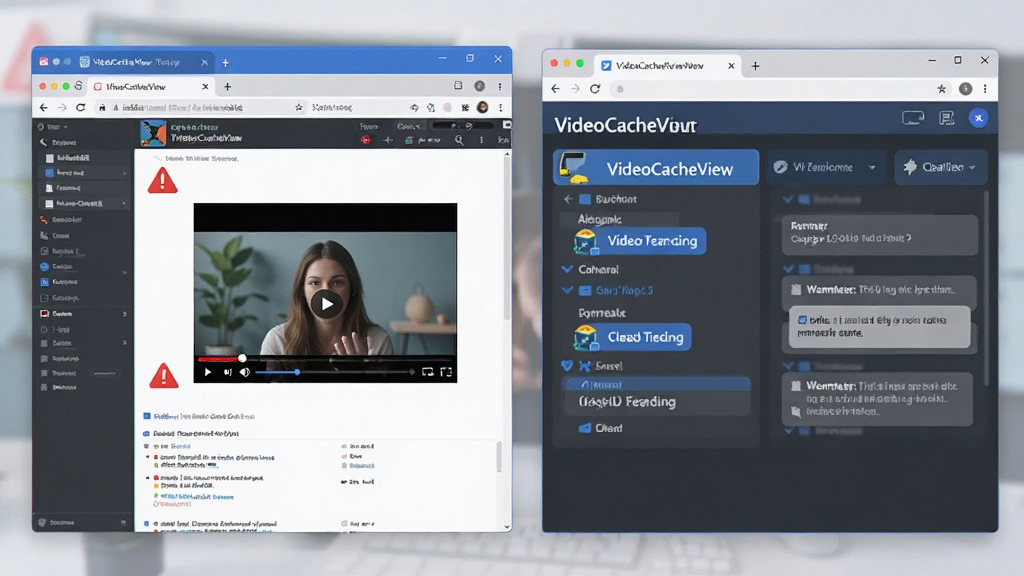The width and height of the screenshot is (1024, 576).
Task: Click the screen-cast icon in the VideoCacheVuut header
Action: coord(913,118)
